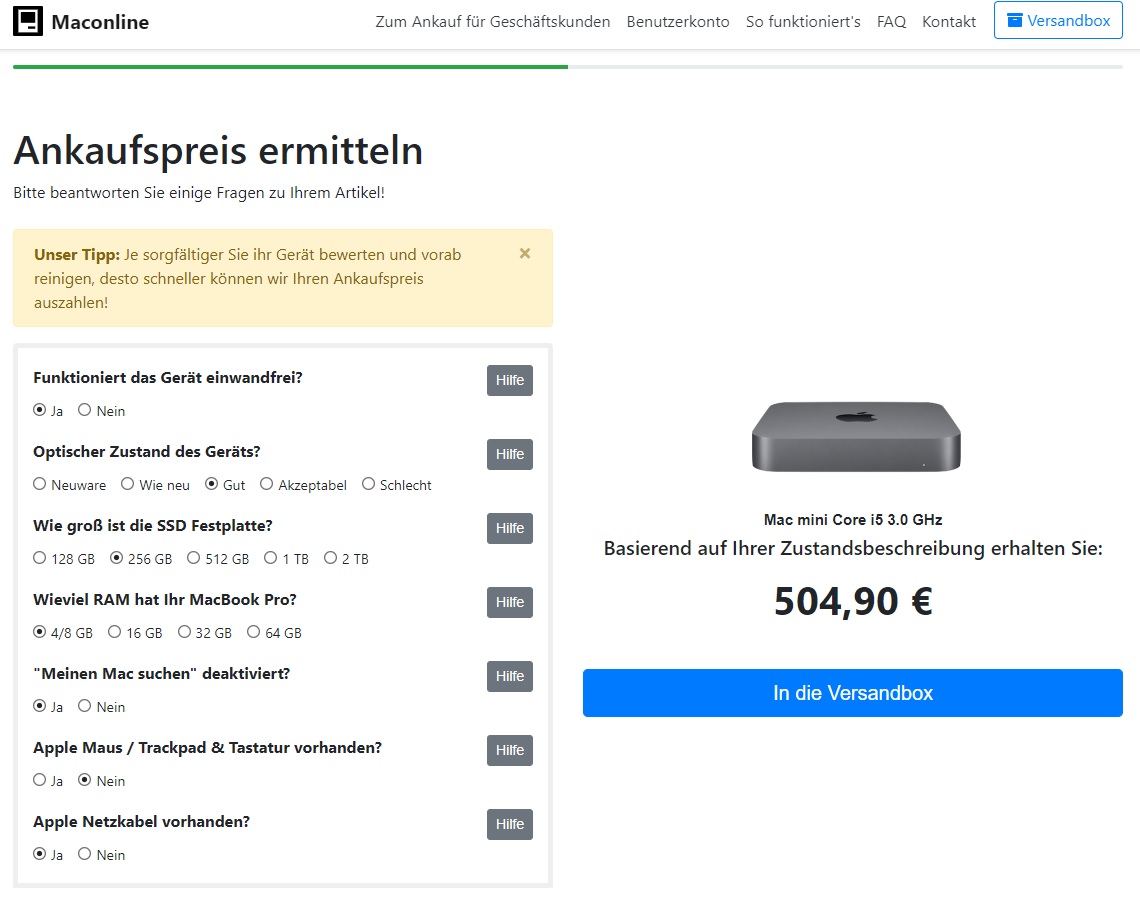Select Nein for device works flawlessly
The width and height of the screenshot is (1140, 908).
(85, 410)
